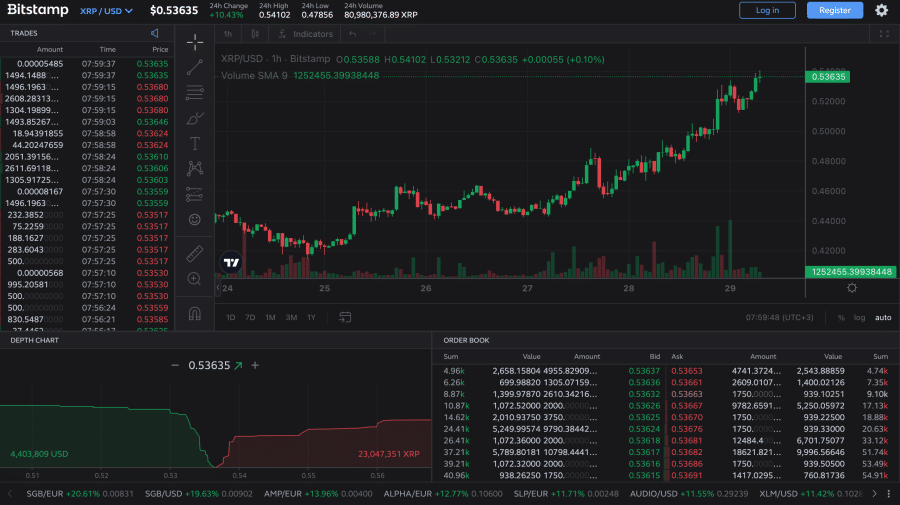The image size is (900, 505).
Task: Click the TradingView logo on chart
Action: (x=231, y=263)
